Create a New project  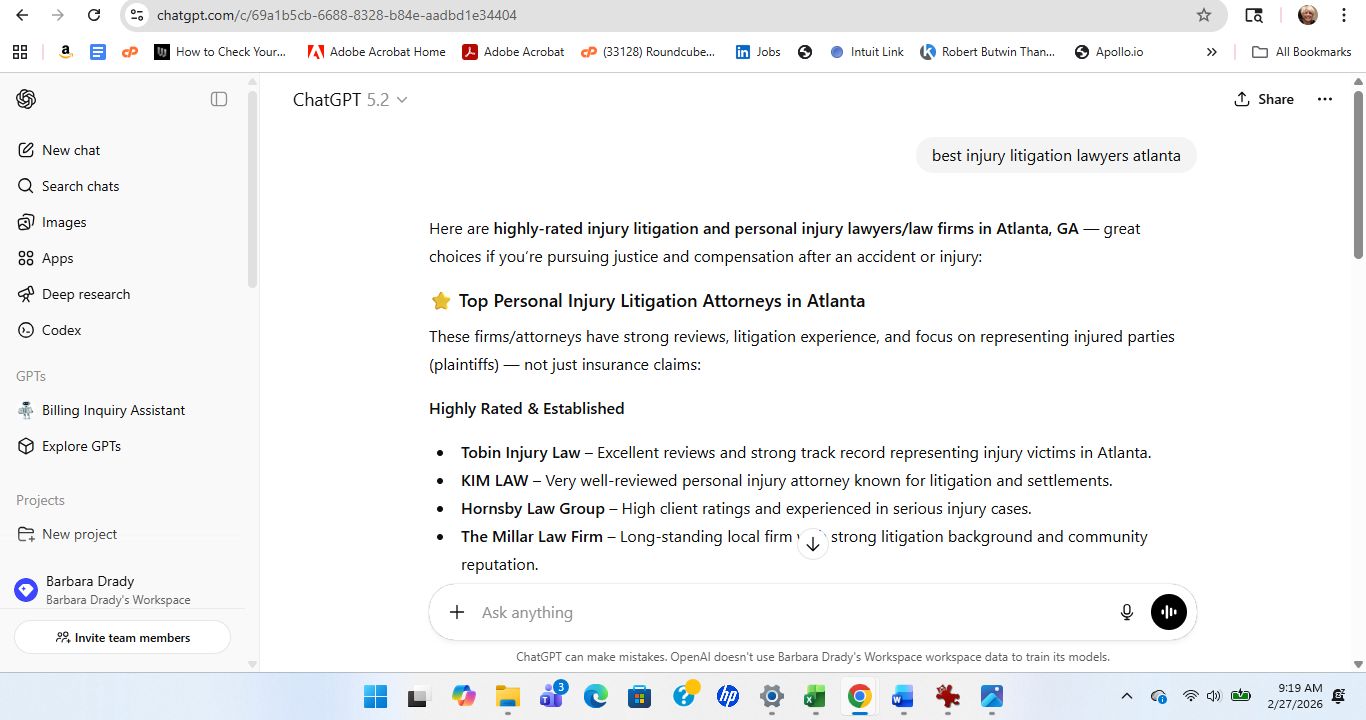pyautogui.click(x=68, y=534)
